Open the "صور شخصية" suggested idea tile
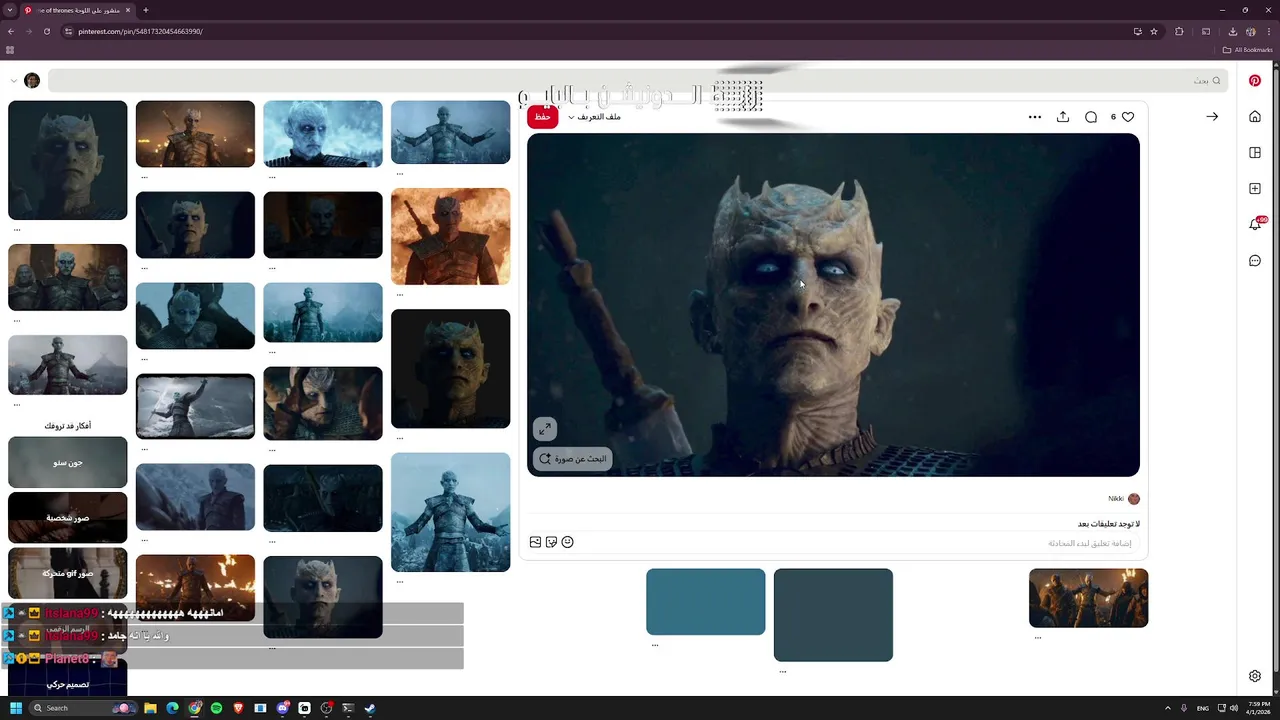 [x=68, y=517]
